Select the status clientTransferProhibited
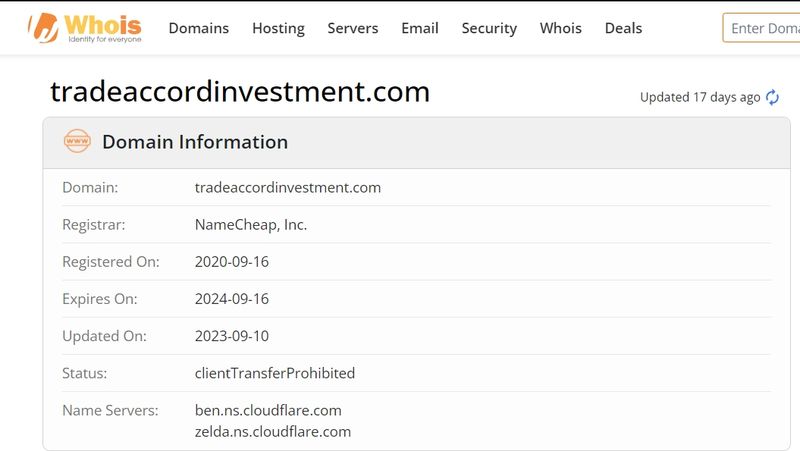 click(274, 373)
